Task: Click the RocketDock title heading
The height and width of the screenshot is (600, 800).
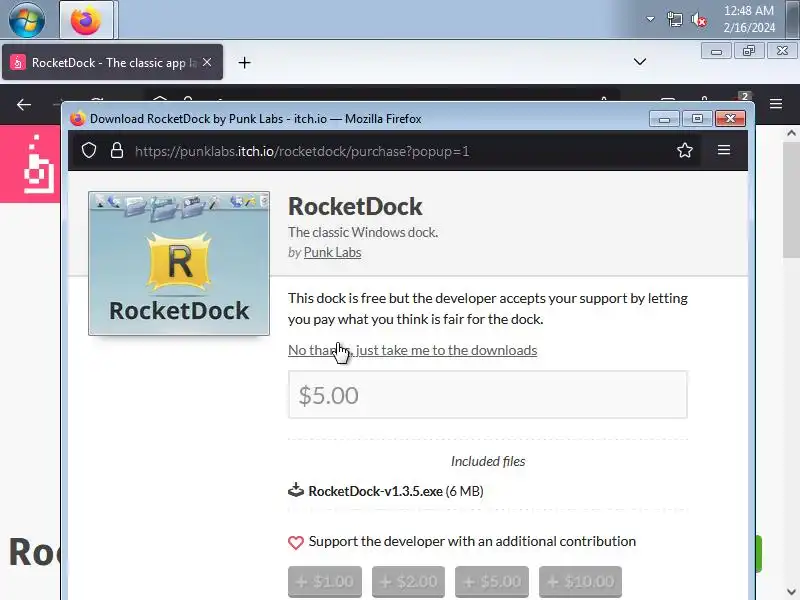Action: pos(355,207)
